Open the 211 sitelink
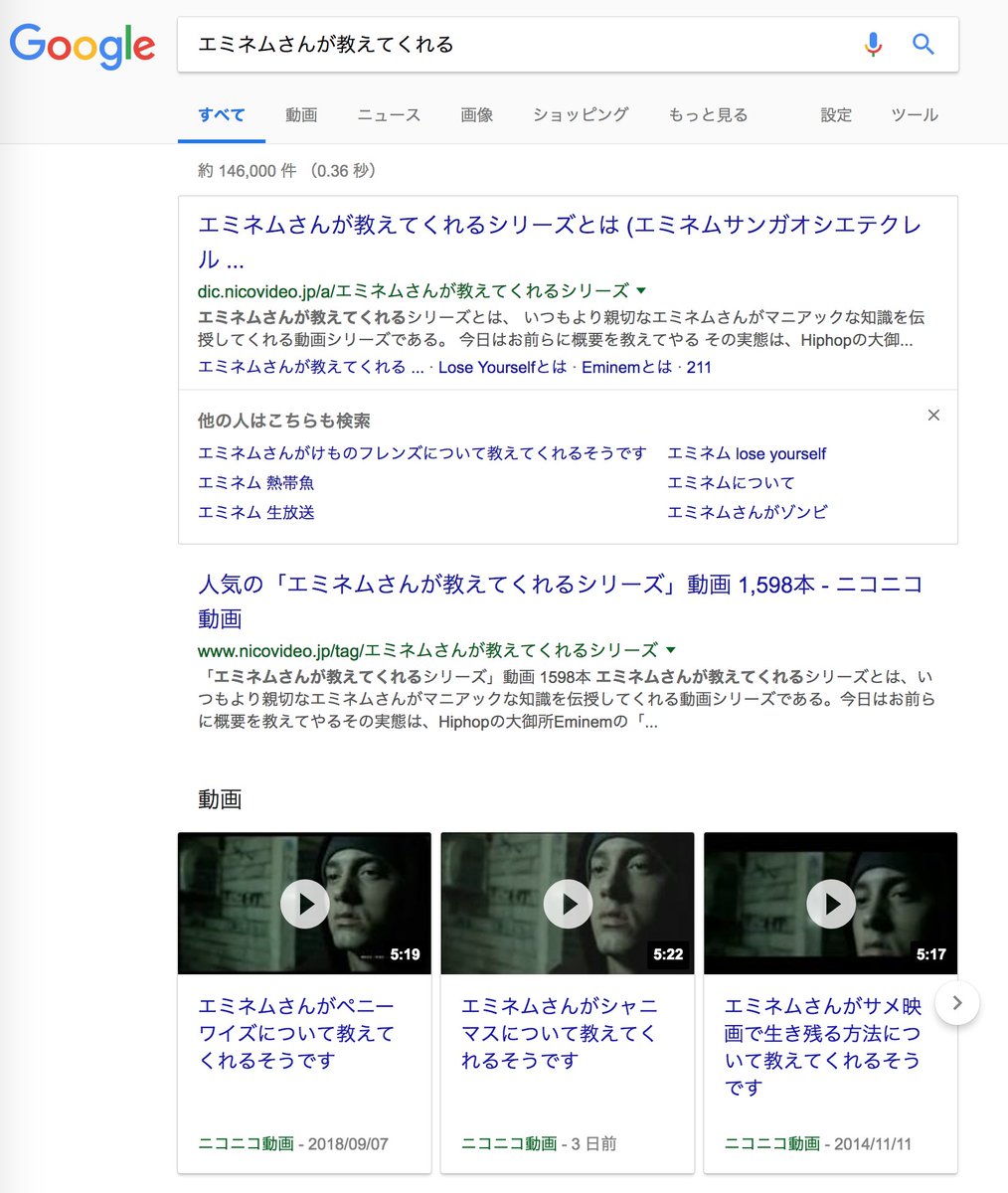The width and height of the screenshot is (1008, 1193). (x=699, y=367)
